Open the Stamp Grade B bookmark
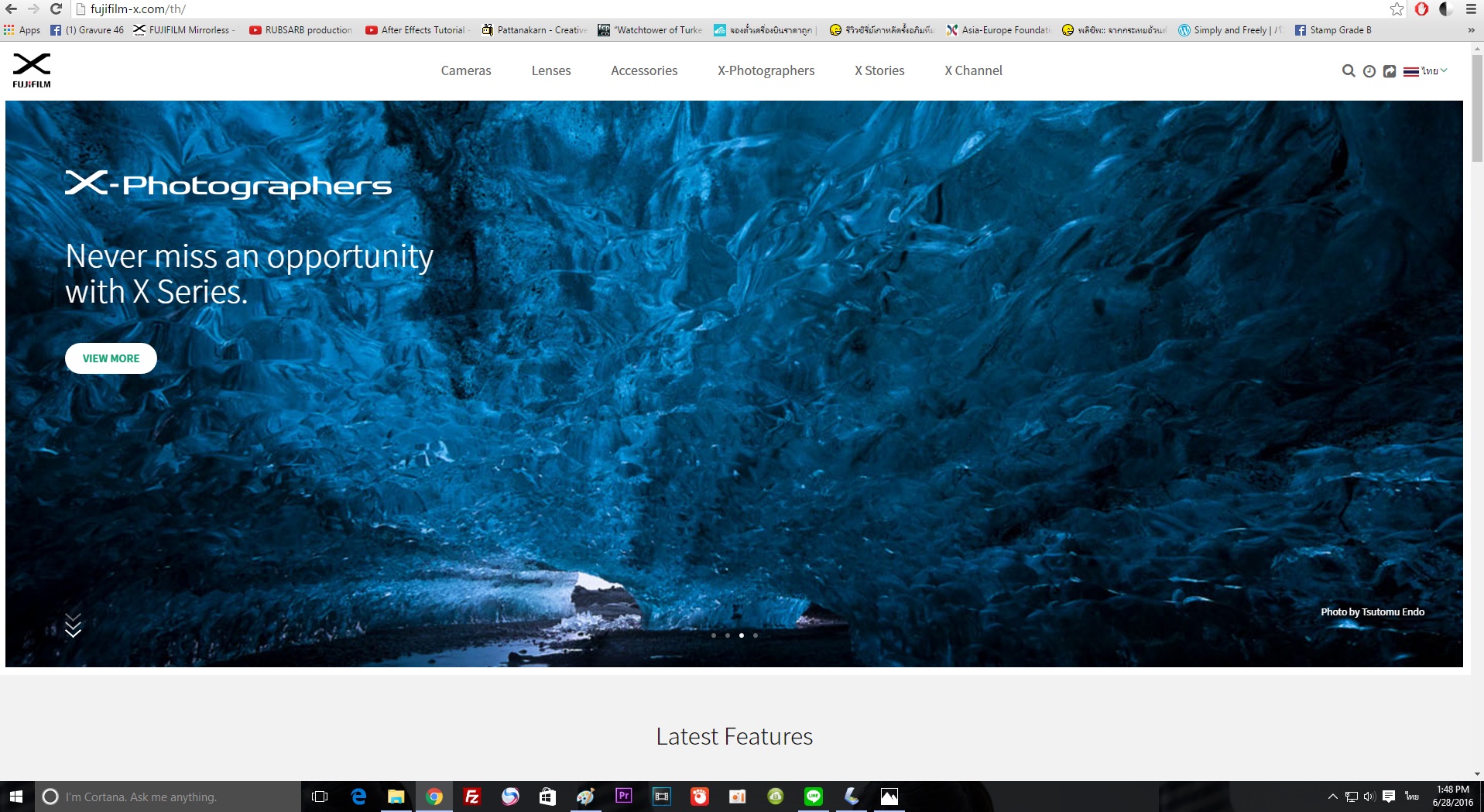This screenshot has width=1484, height=812. tap(1333, 30)
